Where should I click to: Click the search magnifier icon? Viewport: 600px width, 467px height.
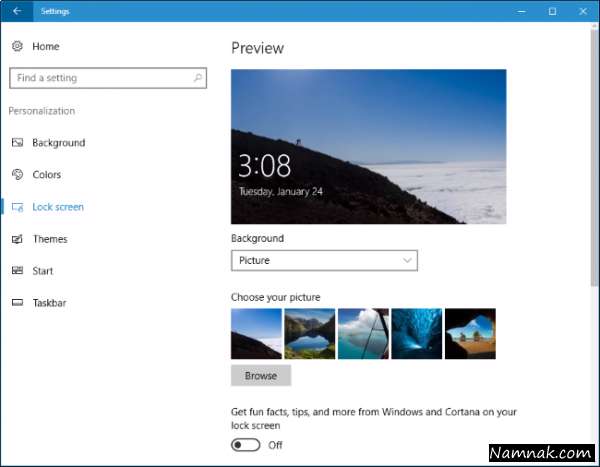[x=197, y=78]
